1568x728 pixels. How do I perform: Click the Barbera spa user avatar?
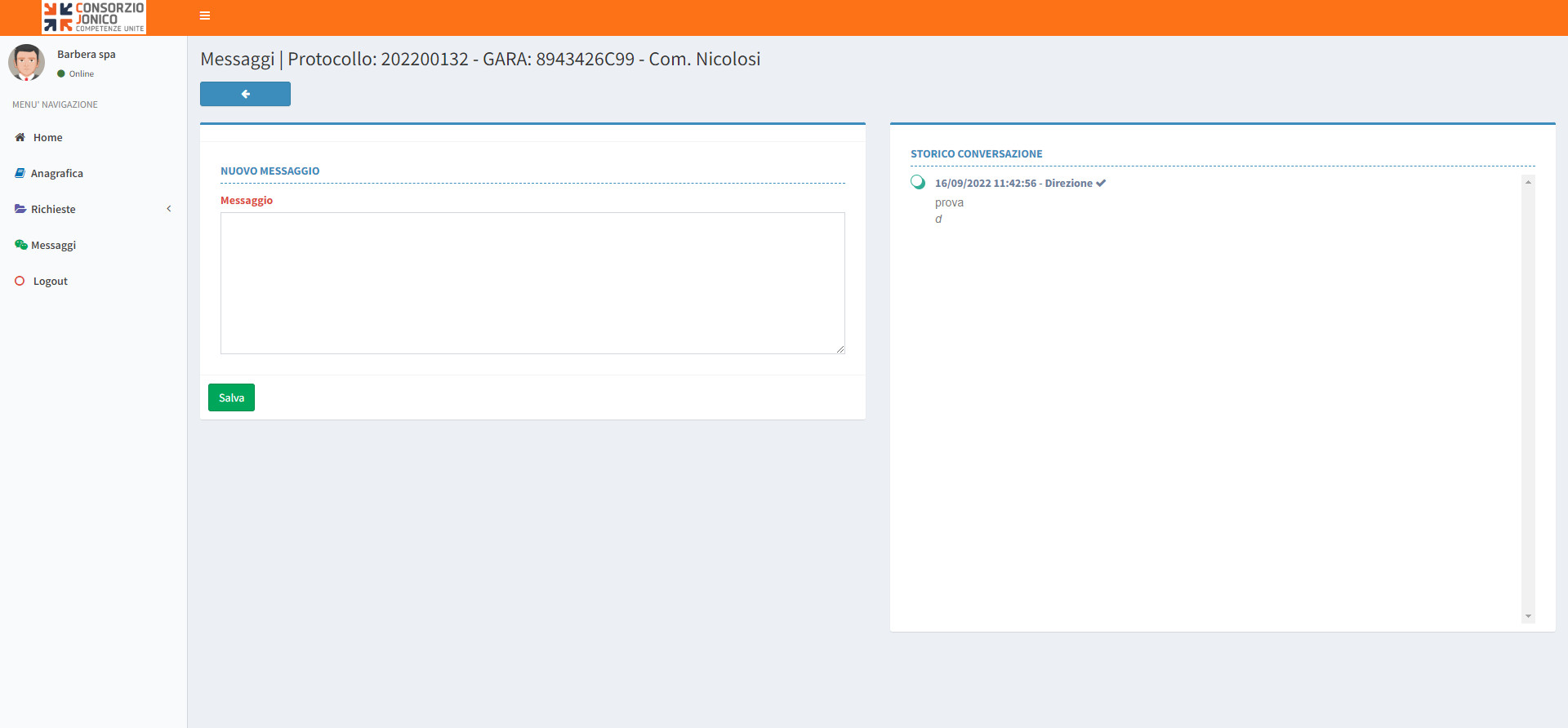tap(27, 63)
